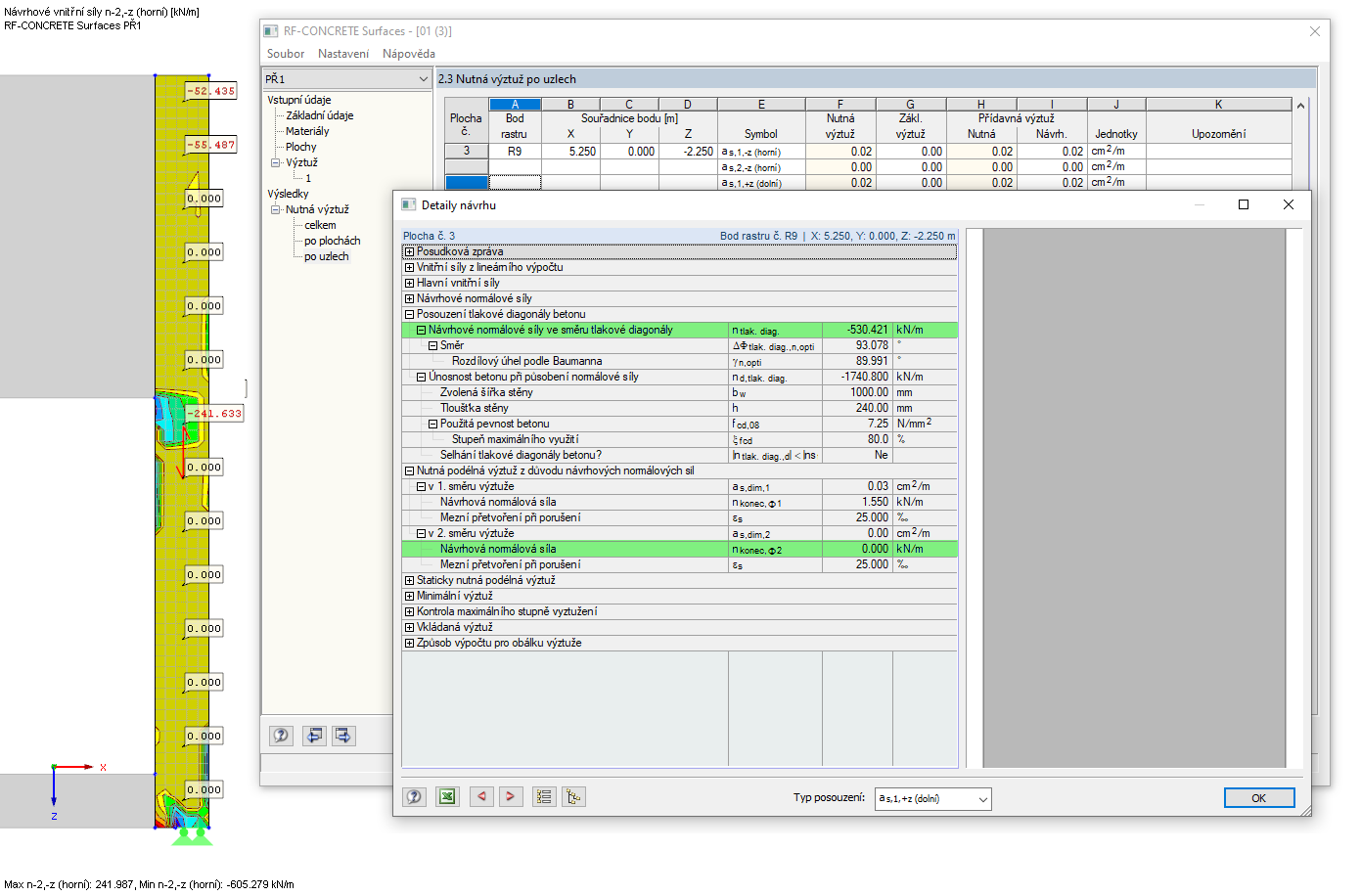
Task: Click value -52.435 label in model view
Action: [x=211, y=91]
